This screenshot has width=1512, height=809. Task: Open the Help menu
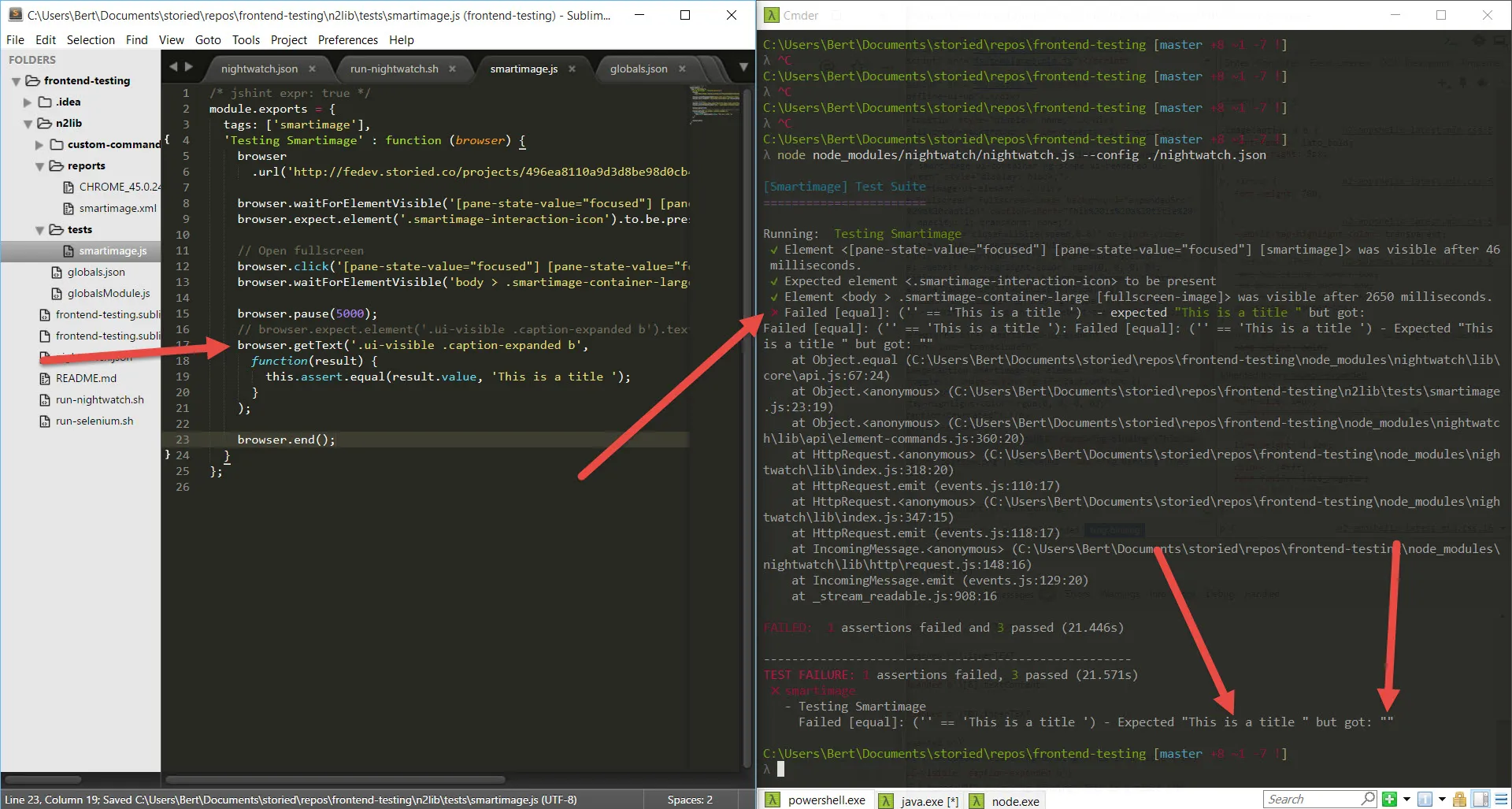(x=401, y=39)
